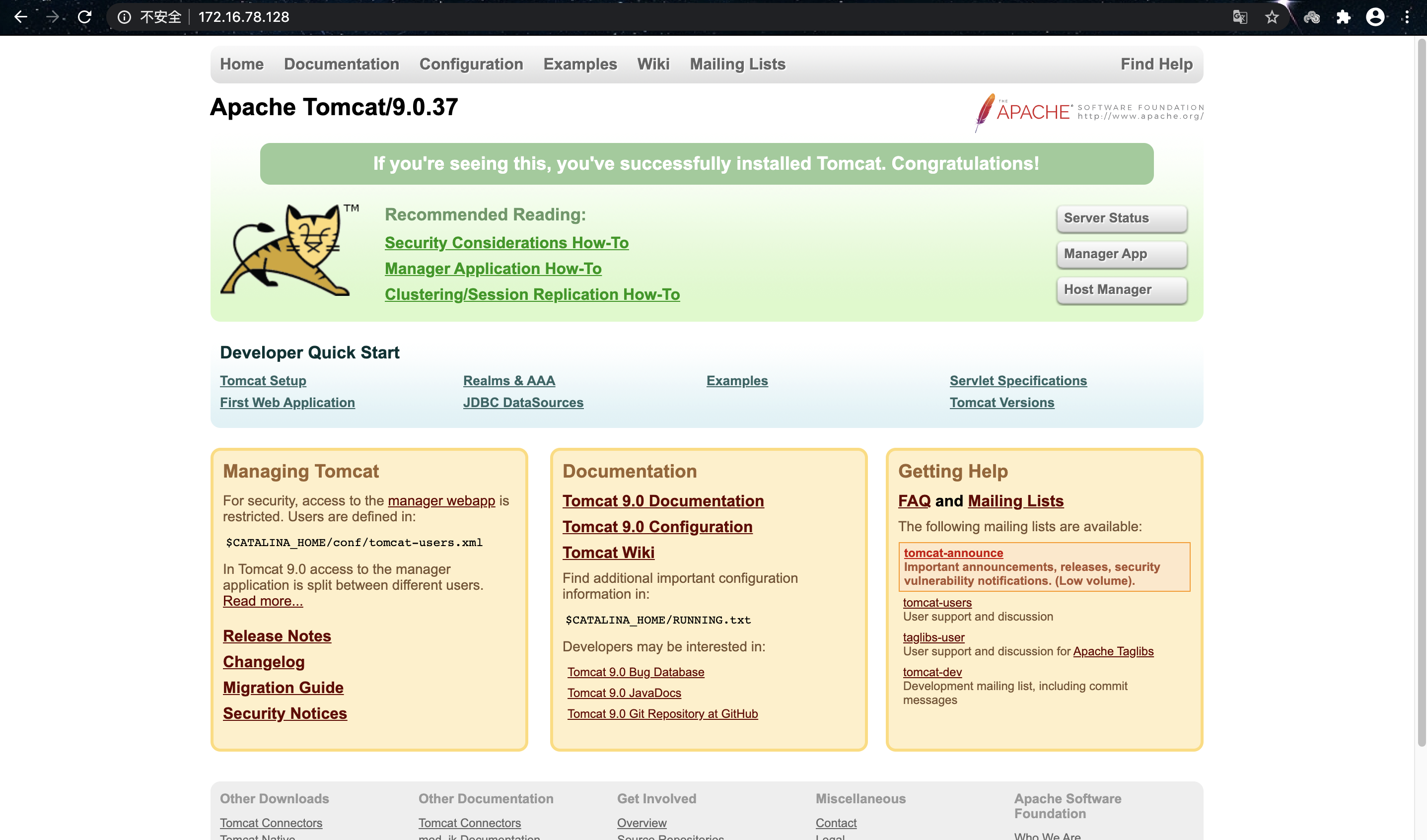This screenshot has width=1427, height=840.
Task: Open Documentation in the top navigation
Action: [x=342, y=64]
